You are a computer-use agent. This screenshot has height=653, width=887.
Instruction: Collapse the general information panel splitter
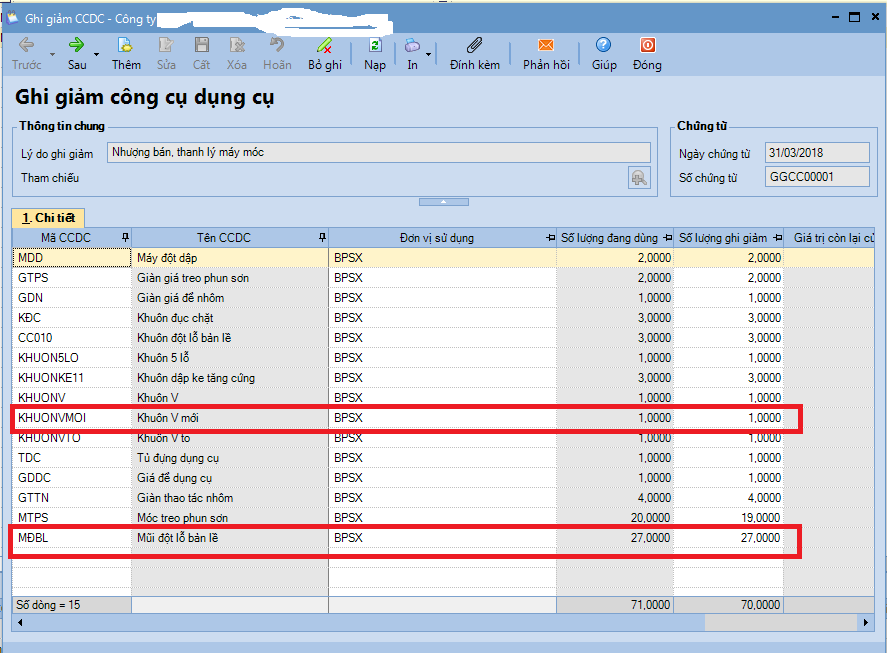tap(444, 202)
